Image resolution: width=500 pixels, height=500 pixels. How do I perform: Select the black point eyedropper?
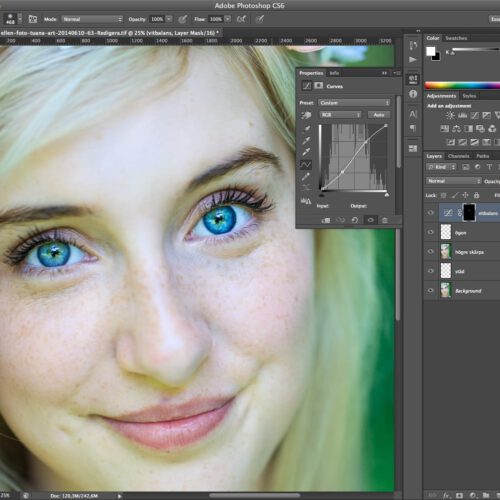click(306, 129)
